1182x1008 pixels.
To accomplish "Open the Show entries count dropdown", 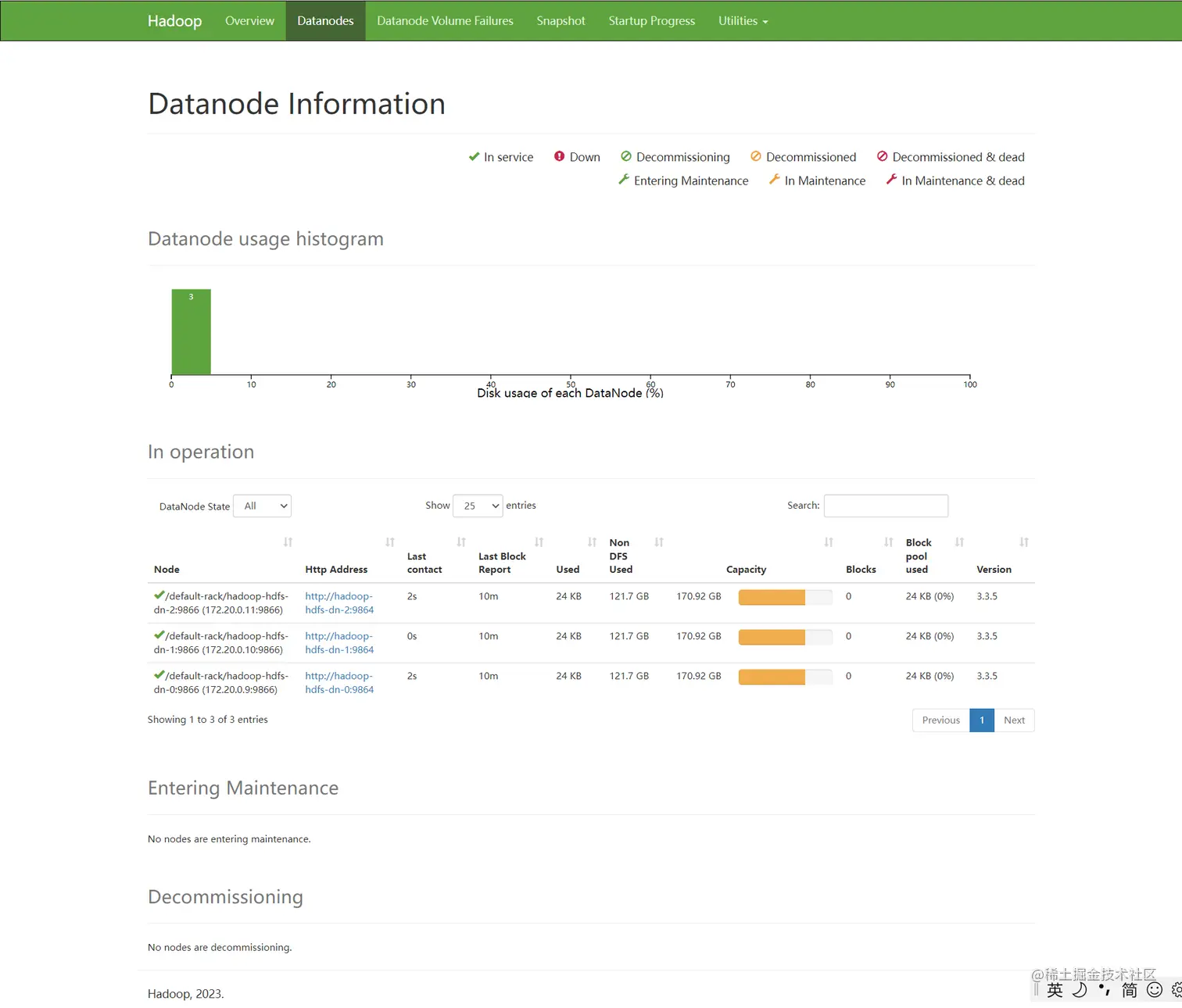I will coord(478,506).
